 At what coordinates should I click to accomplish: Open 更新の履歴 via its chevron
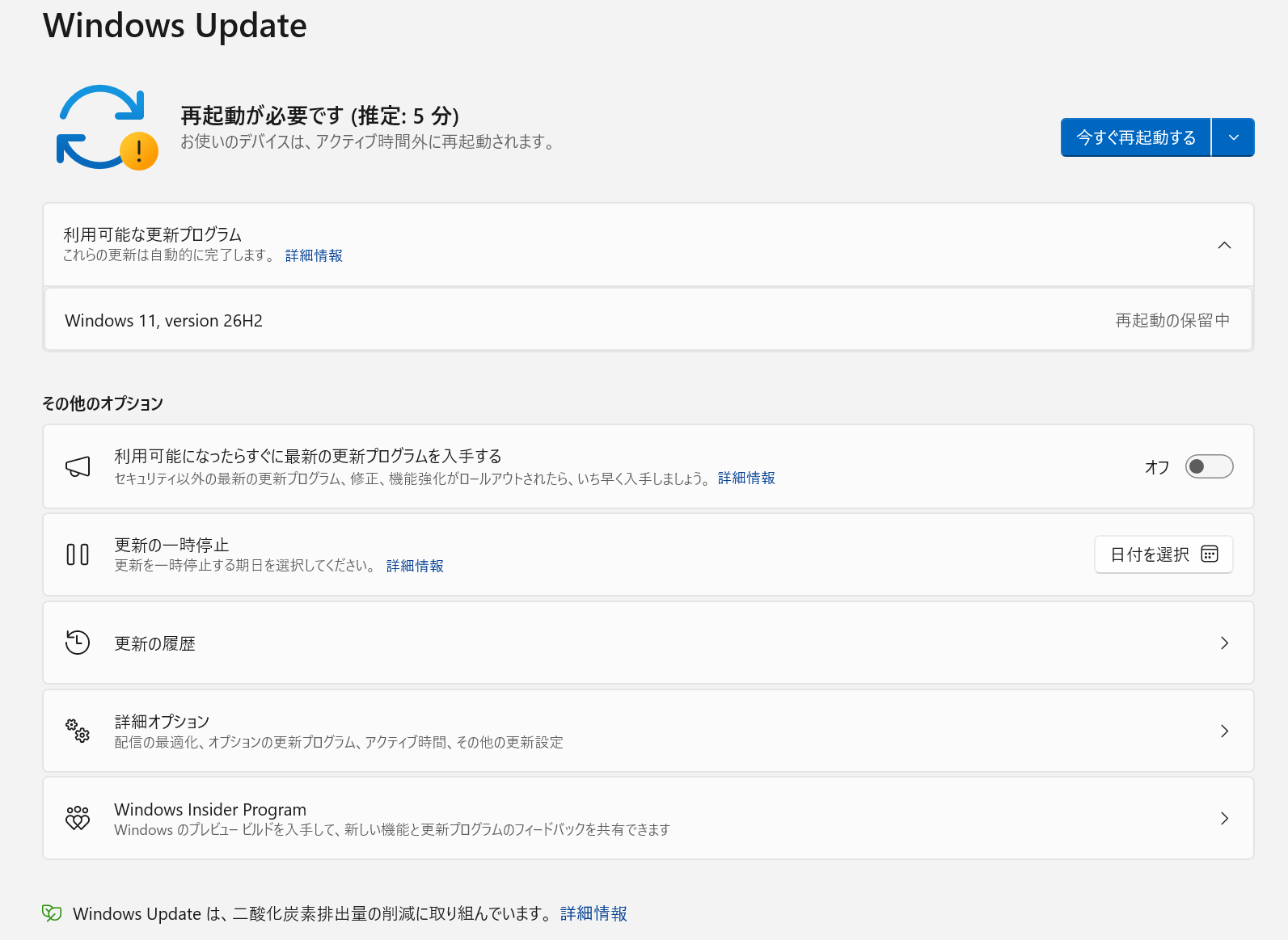coord(1225,643)
